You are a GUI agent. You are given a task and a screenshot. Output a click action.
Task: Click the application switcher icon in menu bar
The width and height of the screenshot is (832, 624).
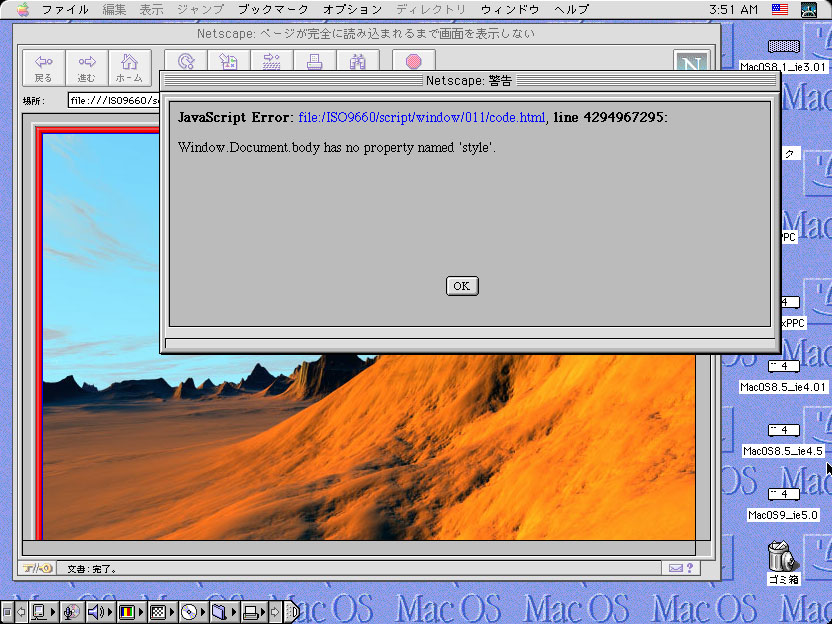tap(808, 9)
